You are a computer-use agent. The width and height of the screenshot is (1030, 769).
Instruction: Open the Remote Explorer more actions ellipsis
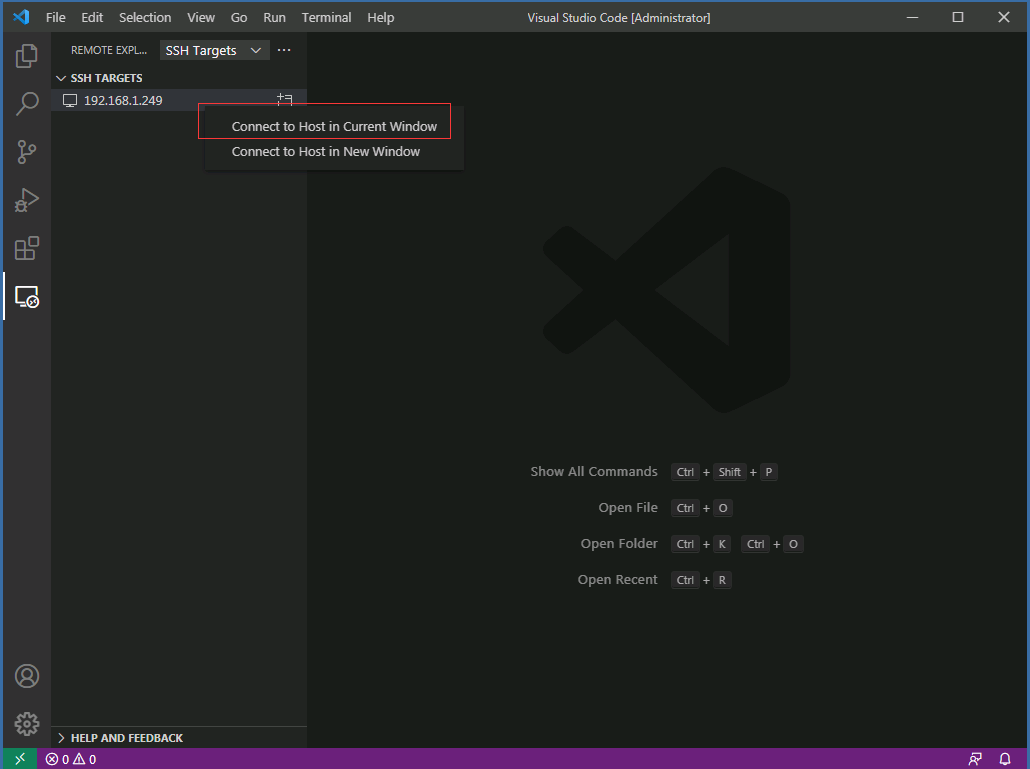click(284, 50)
